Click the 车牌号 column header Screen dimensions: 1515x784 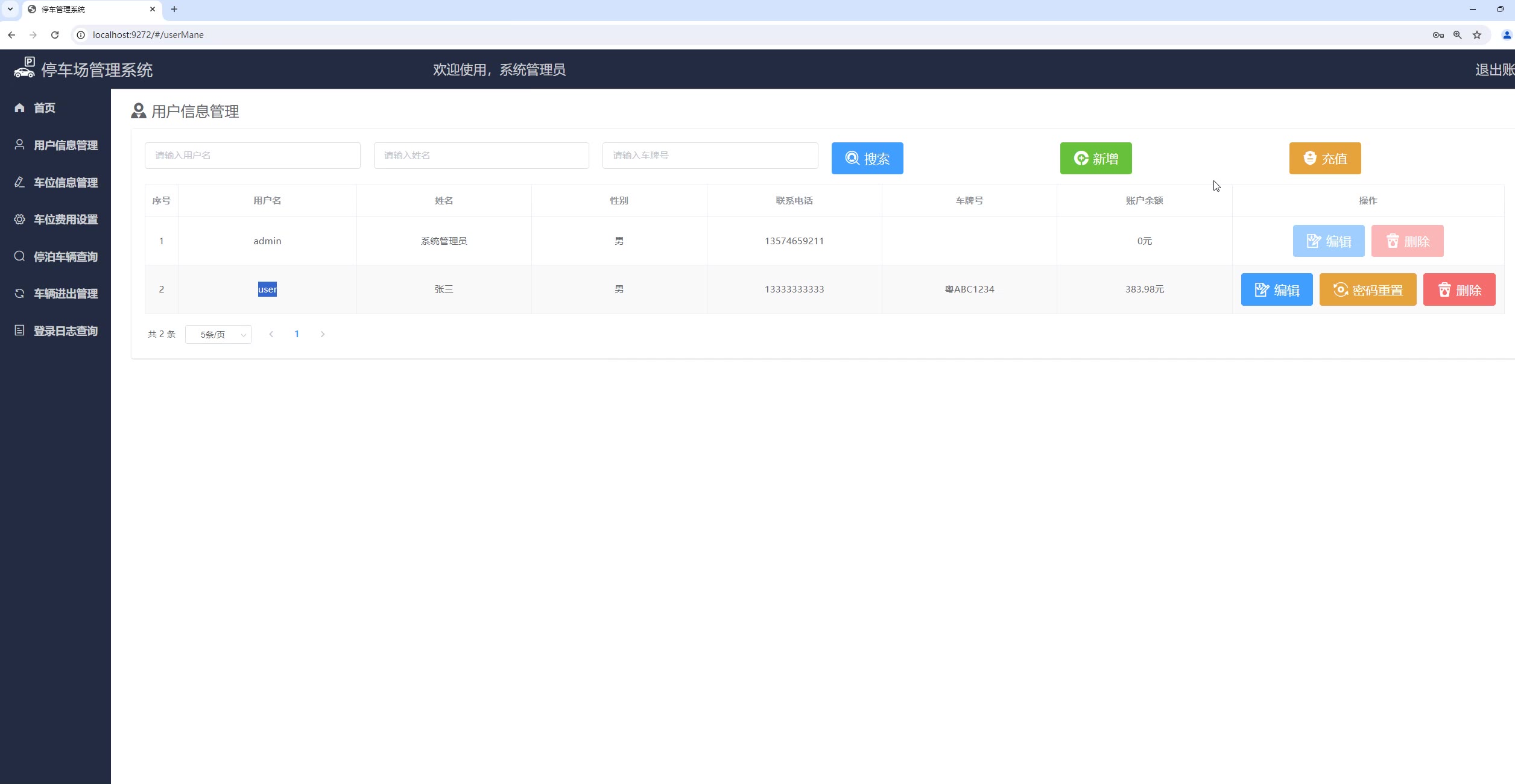969,201
